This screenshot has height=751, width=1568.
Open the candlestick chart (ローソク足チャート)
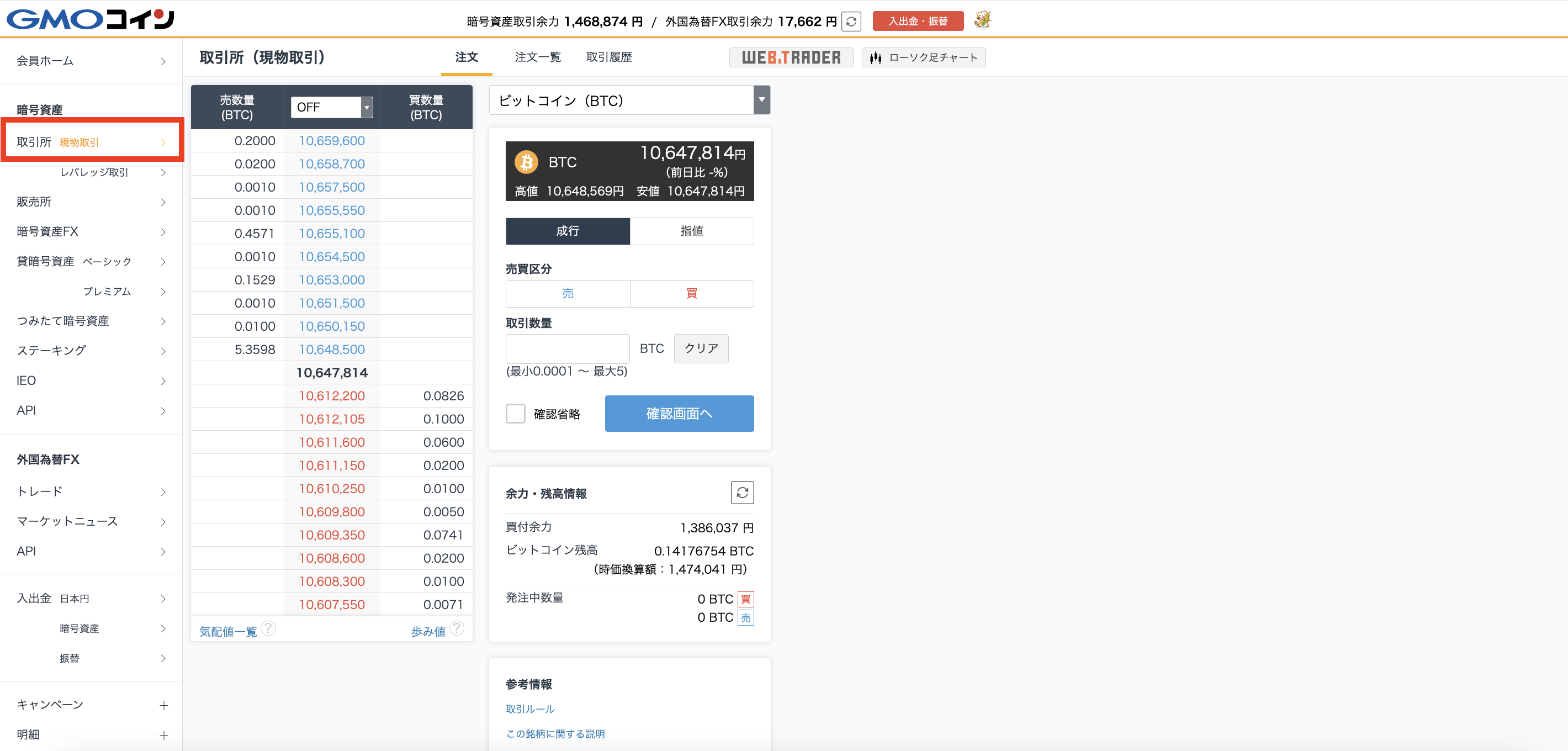click(923, 58)
